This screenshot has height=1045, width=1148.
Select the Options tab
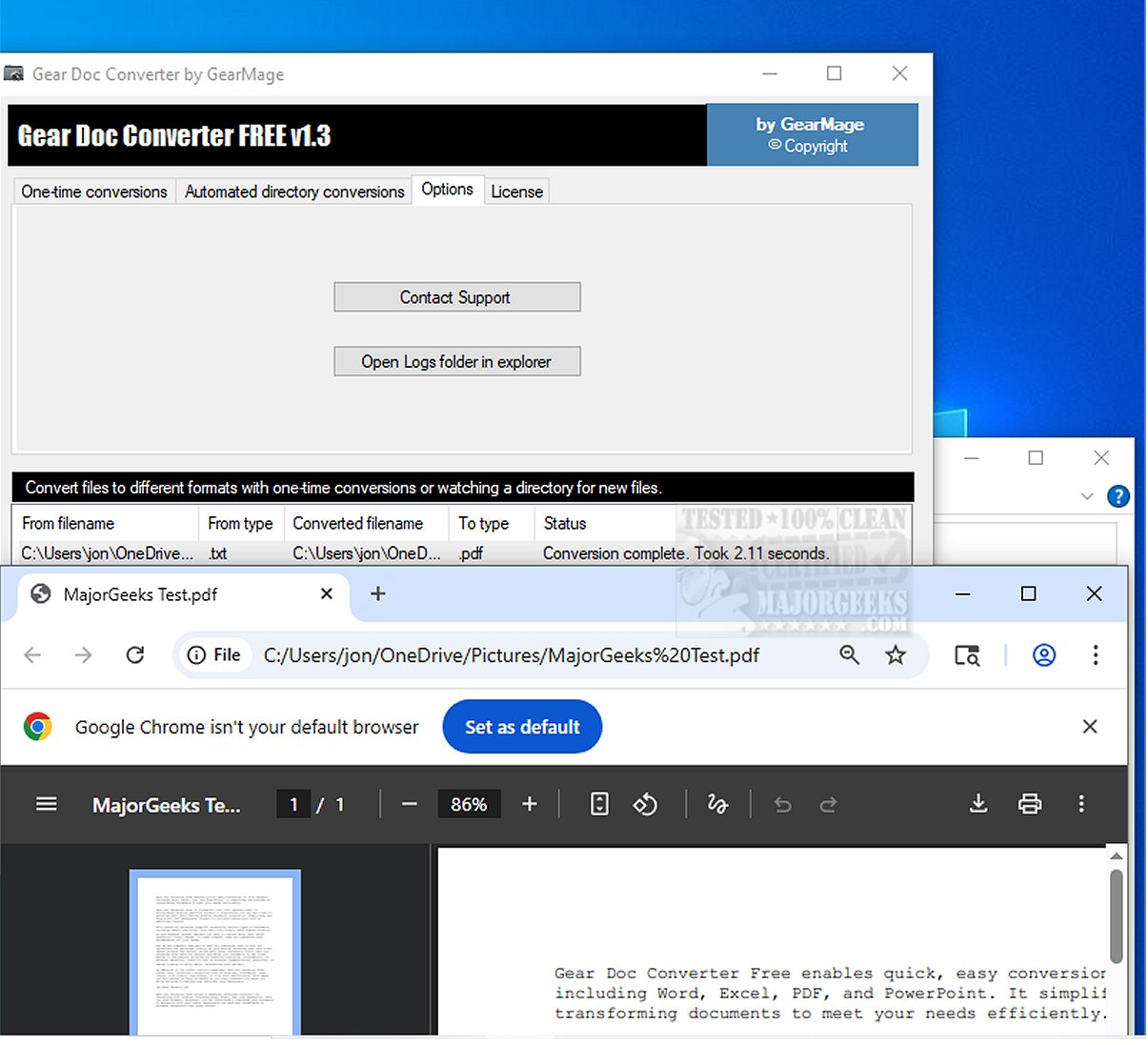(x=448, y=190)
